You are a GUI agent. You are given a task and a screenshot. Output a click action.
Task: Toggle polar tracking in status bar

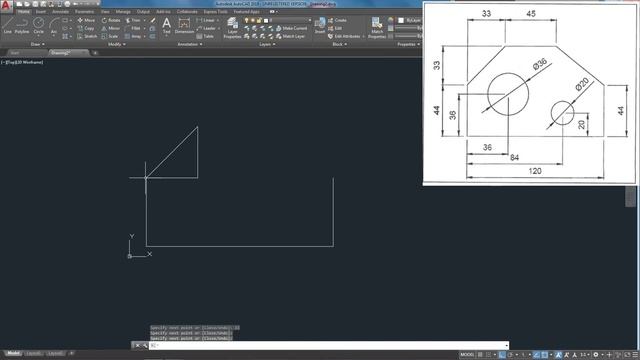(x=510, y=355)
